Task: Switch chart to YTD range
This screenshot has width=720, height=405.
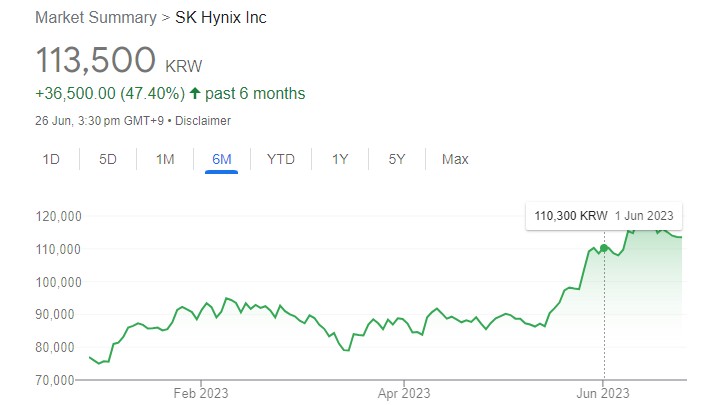Action: click(280, 159)
